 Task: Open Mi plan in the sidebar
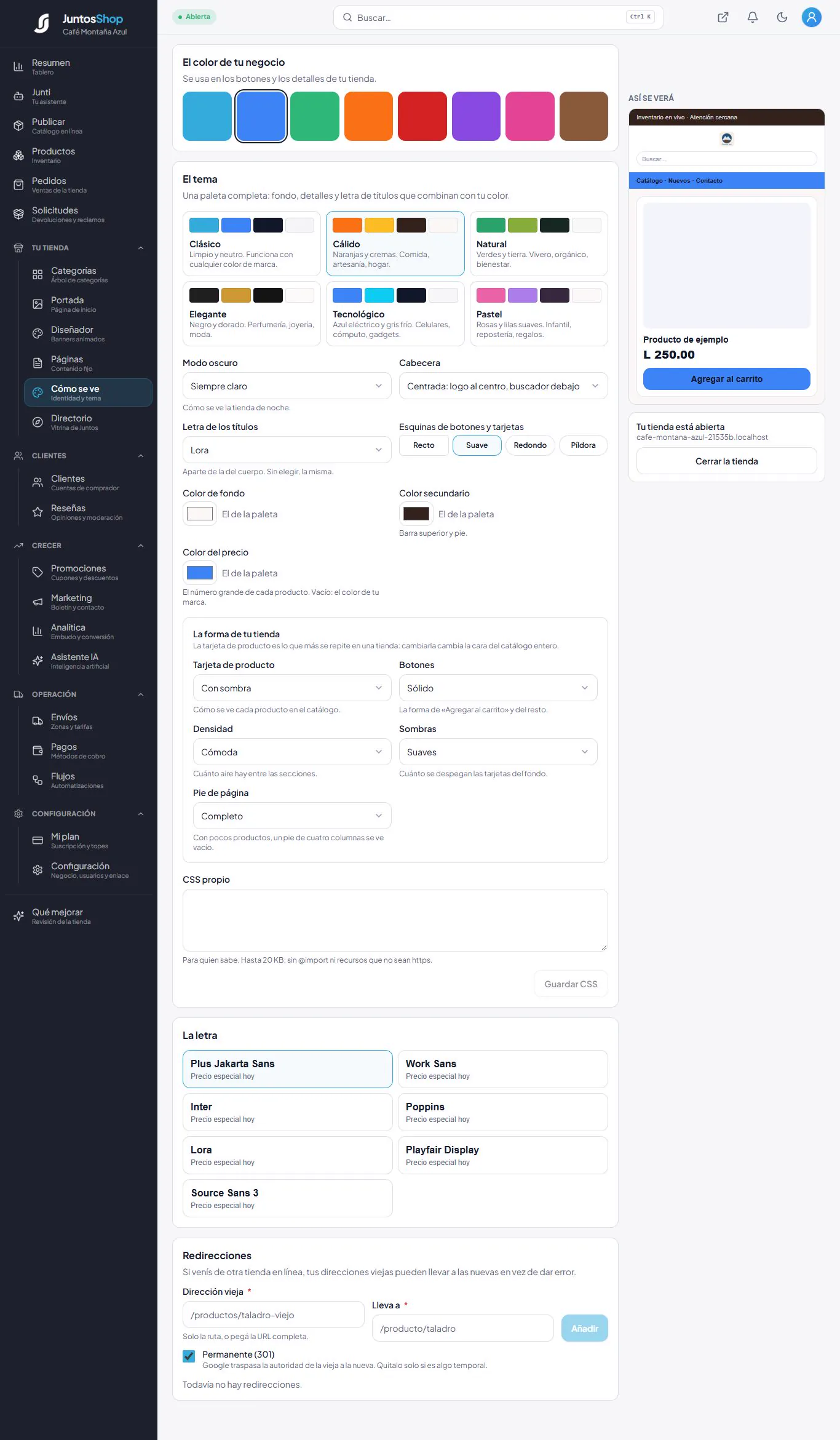pos(88,840)
